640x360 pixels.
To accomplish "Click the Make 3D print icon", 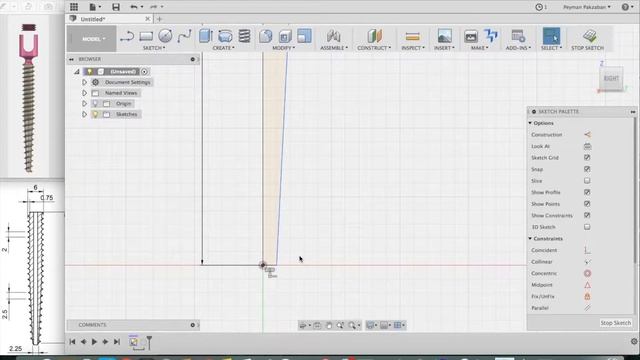I will click(x=471, y=36).
